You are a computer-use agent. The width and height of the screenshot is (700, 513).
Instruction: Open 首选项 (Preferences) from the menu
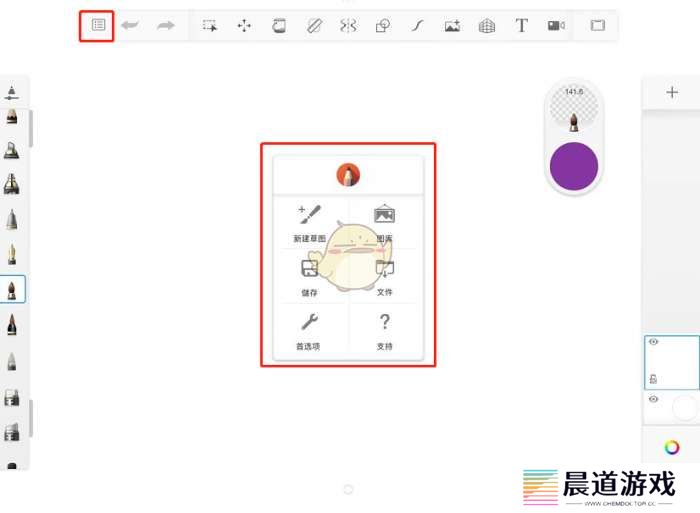click(308, 331)
